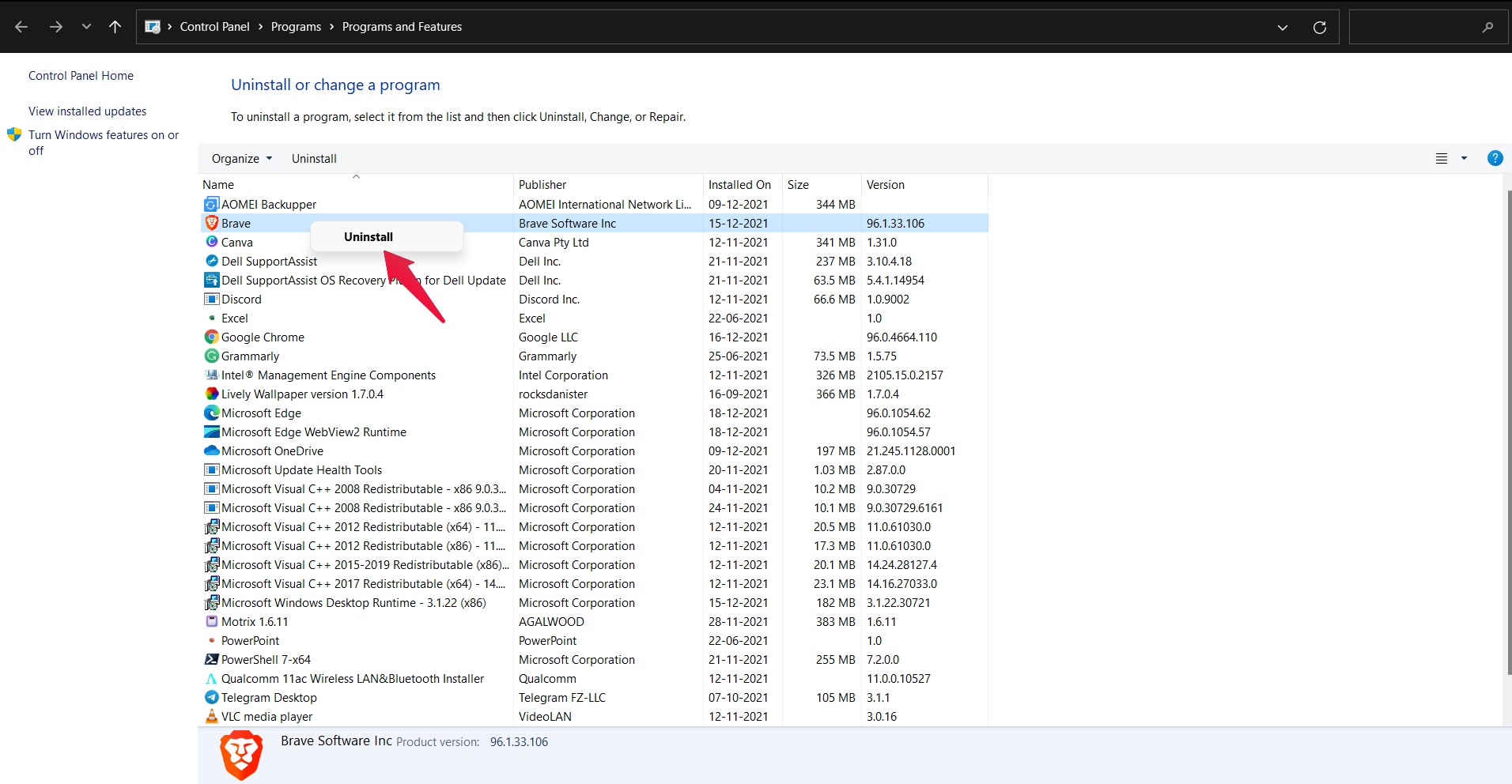Click the Control Panel breadcrumb

pos(214,27)
